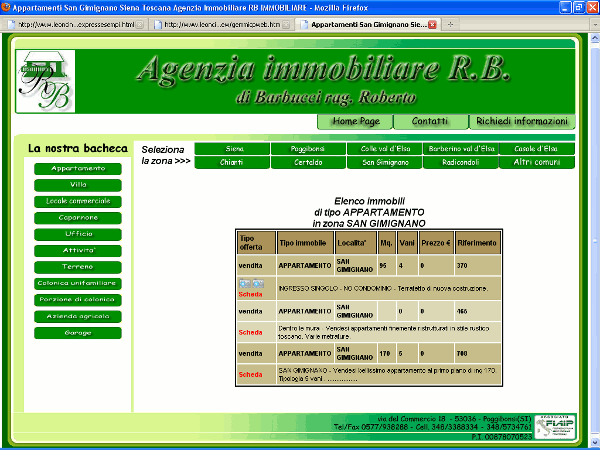Open the tab list dropdown arrow
The height and width of the screenshot is (450, 600).
595,24
